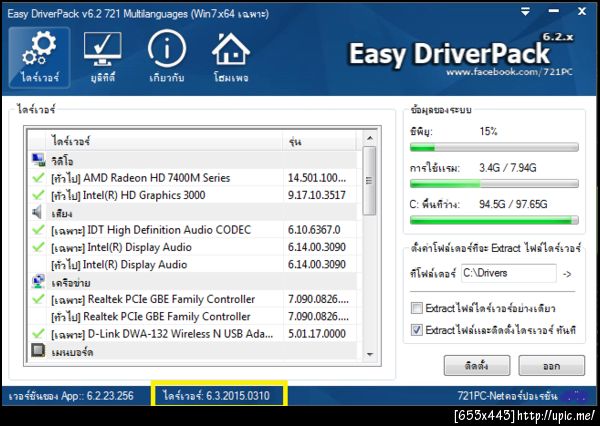The width and height of the screenshot is (600, 426).
Task: Toggle checkmark for IDT High Definition Audio CODEC
Action: (38, 230)
